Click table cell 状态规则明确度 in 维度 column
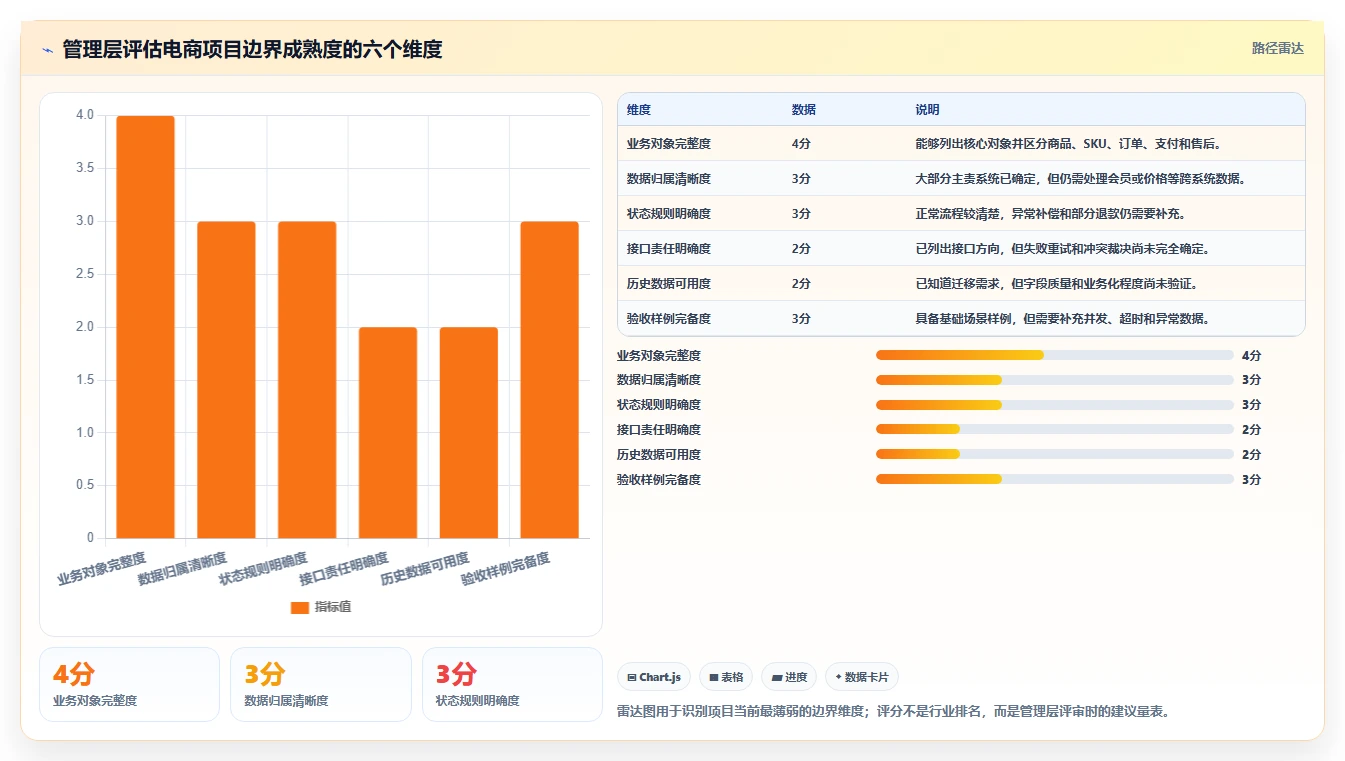The image size is (1345, 761). coord(669,214)
